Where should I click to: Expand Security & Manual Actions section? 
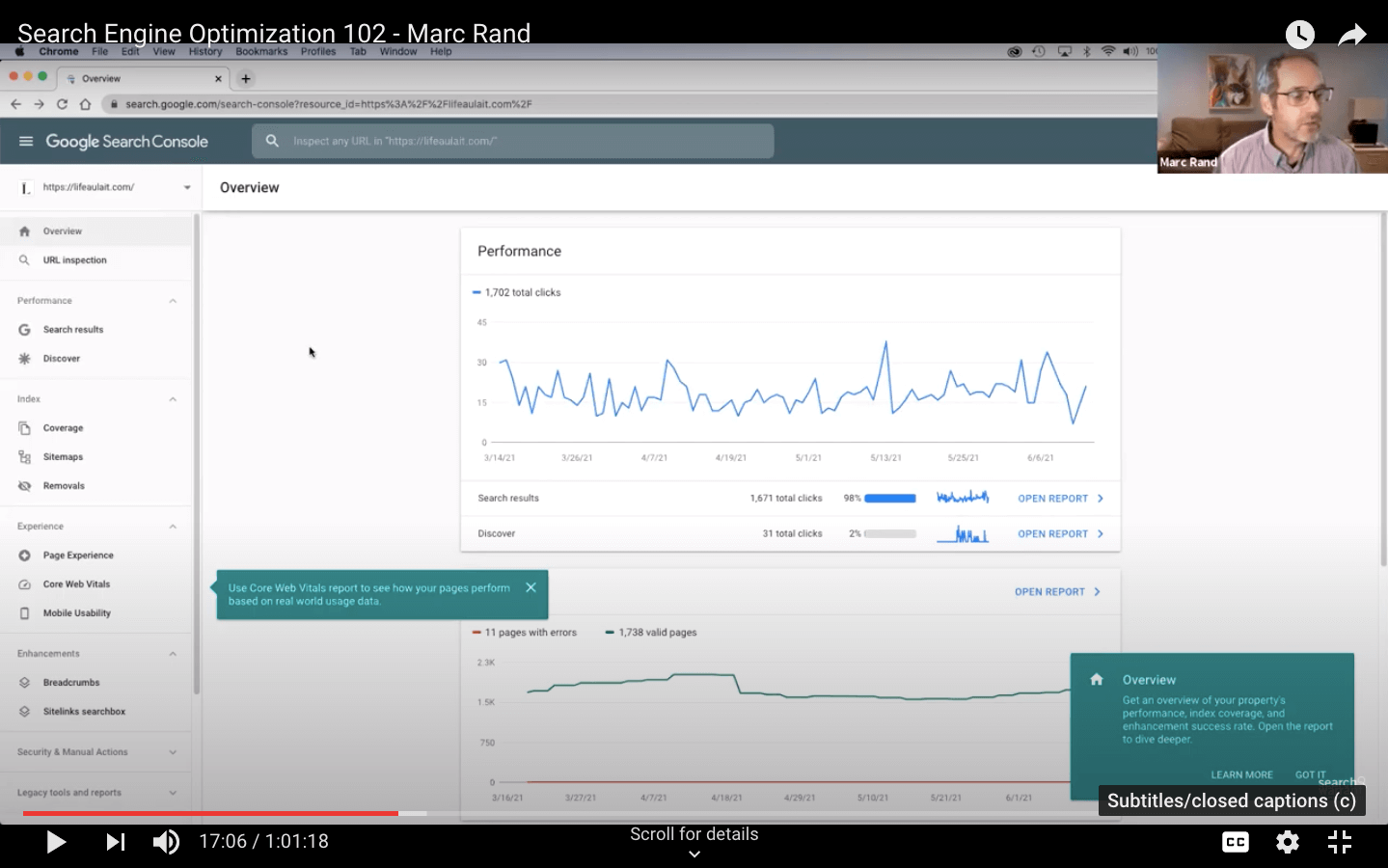click(173, 752)
